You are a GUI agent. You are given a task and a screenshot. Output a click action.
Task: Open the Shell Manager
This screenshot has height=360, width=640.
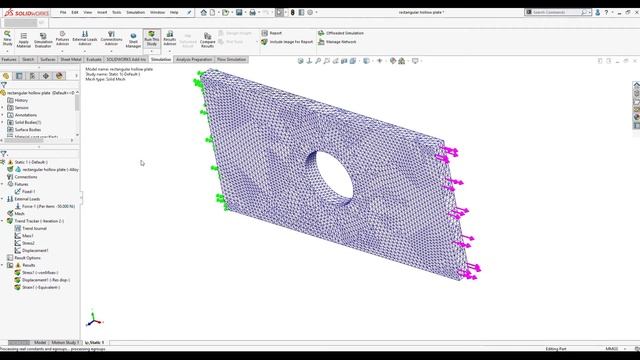pos(133,40)
